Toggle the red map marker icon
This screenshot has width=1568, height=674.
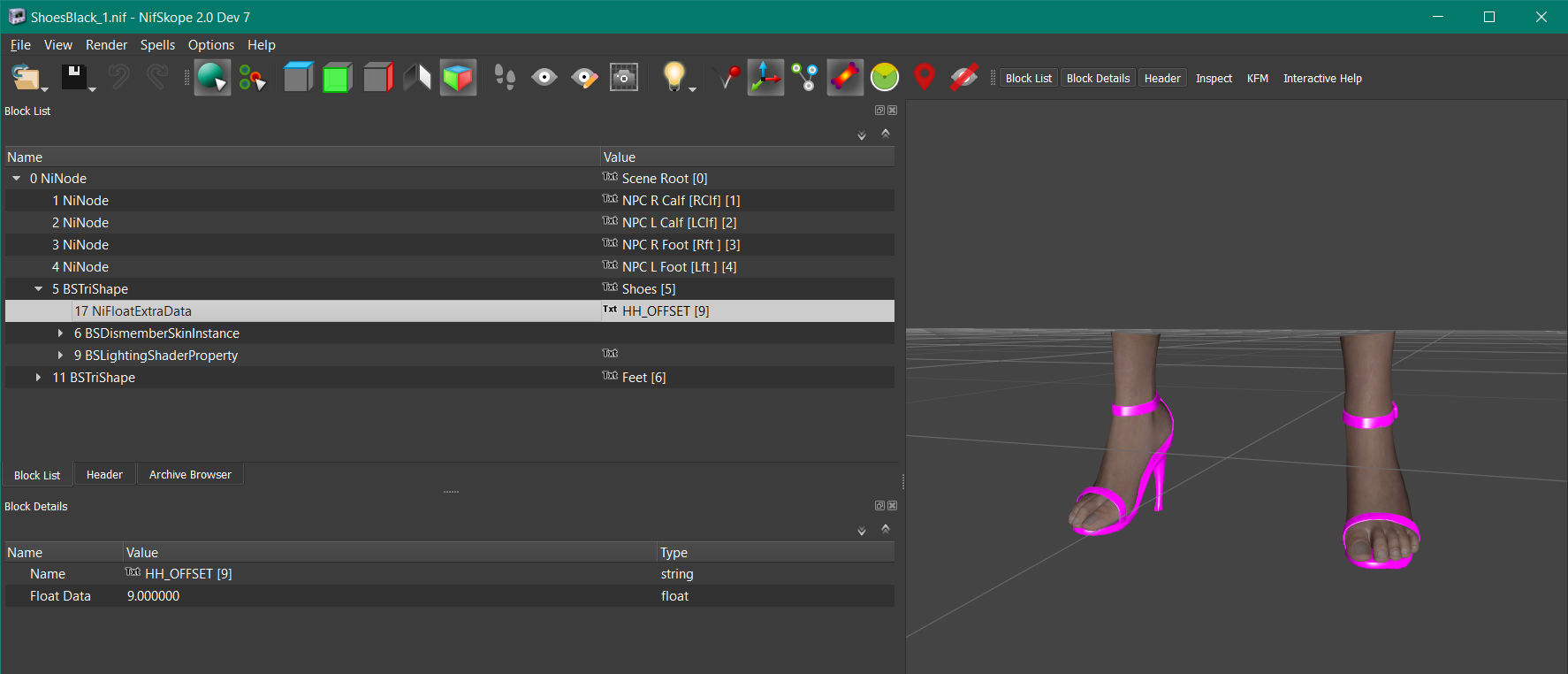pyautogui.click(x=925, y=78)
